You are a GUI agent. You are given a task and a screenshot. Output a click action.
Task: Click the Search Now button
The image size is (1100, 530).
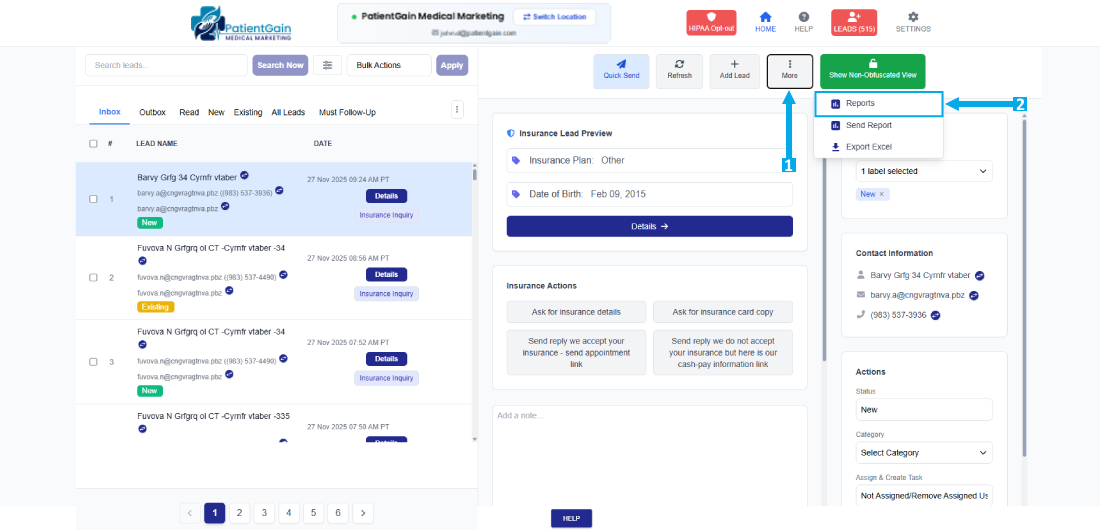pos(280,65)
